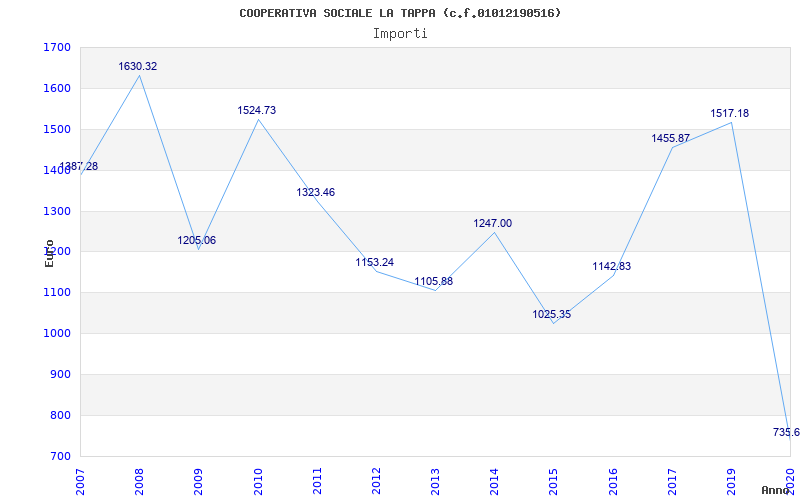800x500 pixels.
Task: Click the 1205.06 data label
Action: coord(197,240)
